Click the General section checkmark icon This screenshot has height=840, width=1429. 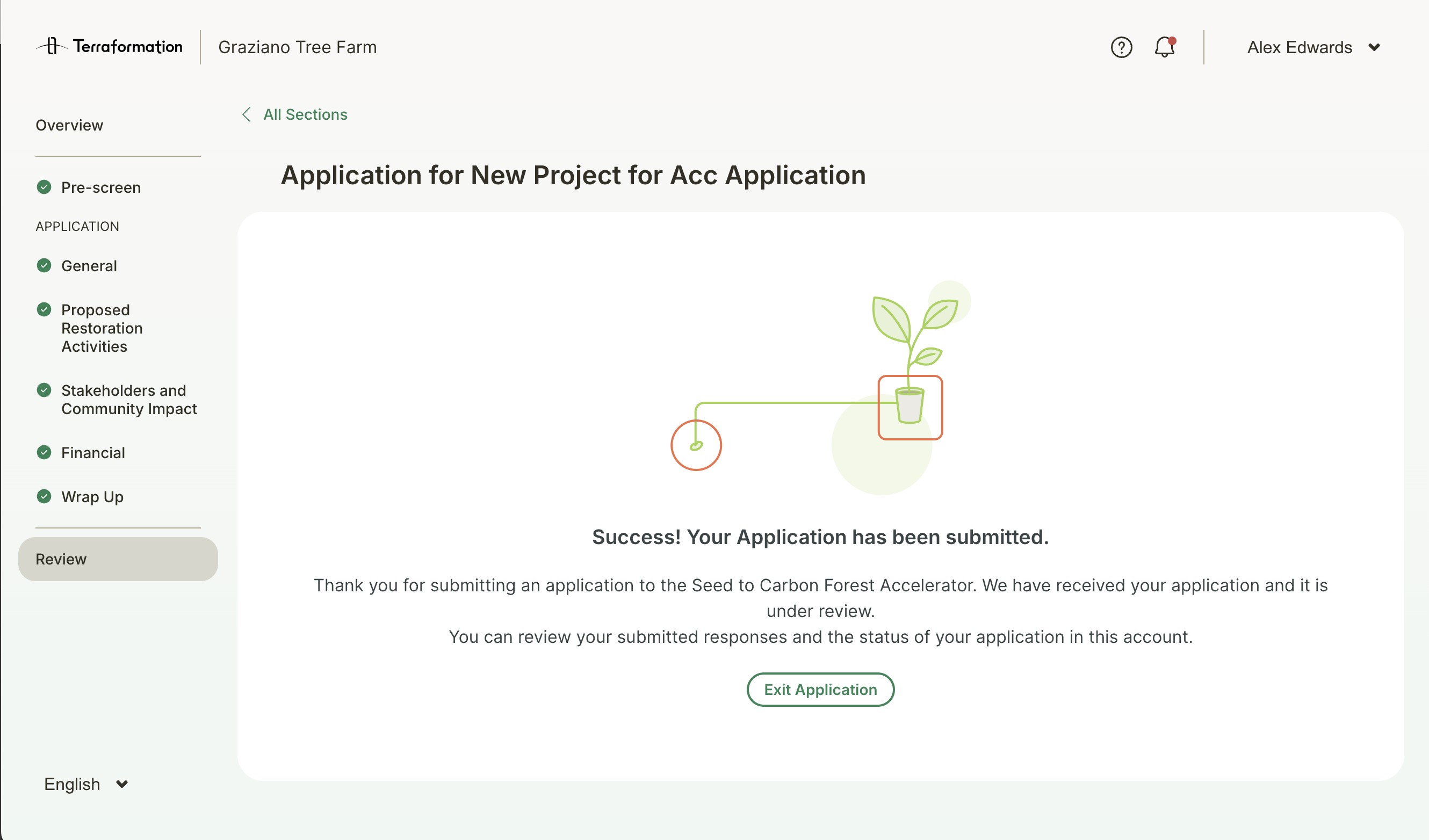click(44, 265)
